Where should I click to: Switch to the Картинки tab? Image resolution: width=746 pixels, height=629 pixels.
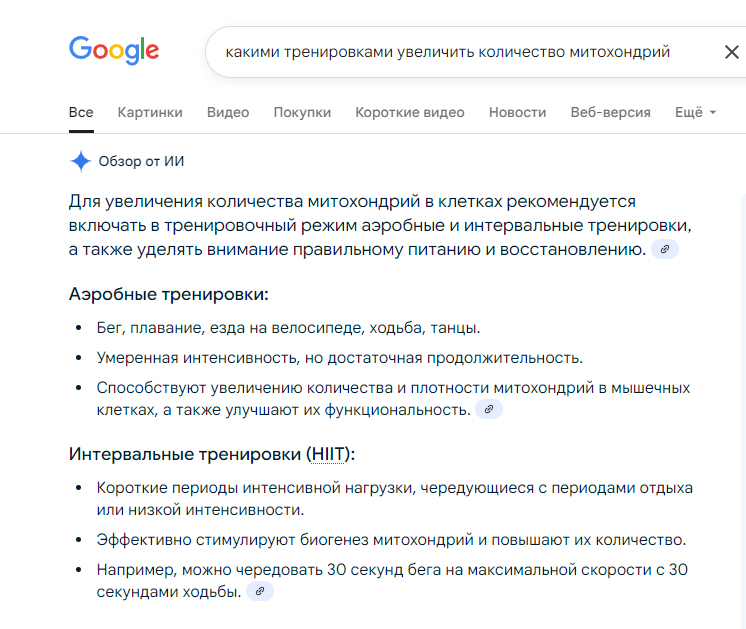coord(150,112)
